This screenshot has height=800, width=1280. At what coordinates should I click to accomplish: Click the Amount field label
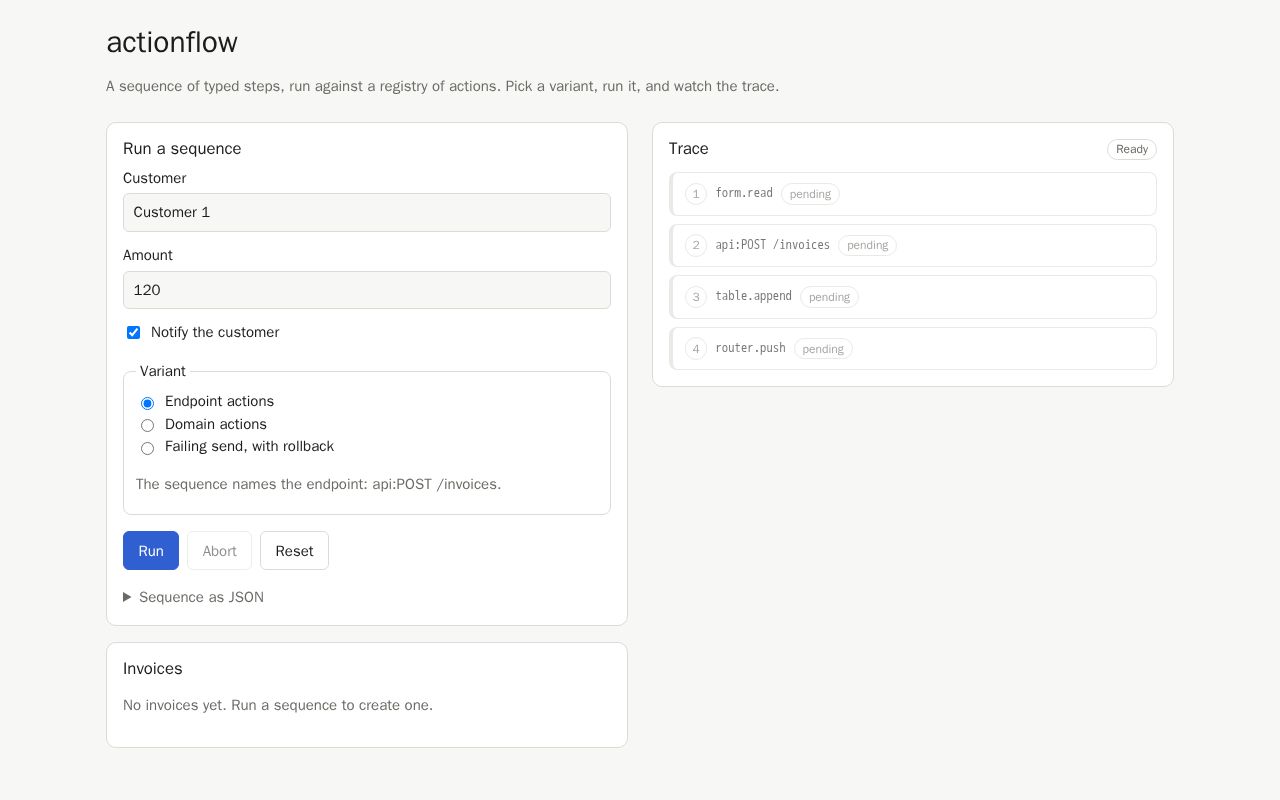click(x=148, y=255)
